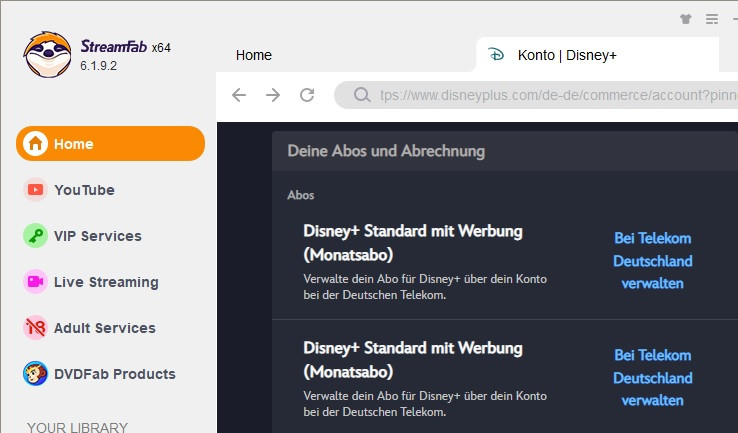Click the YOUR LIBRARY section label
The width and height of the screenshot is (738, 433).
77,427
